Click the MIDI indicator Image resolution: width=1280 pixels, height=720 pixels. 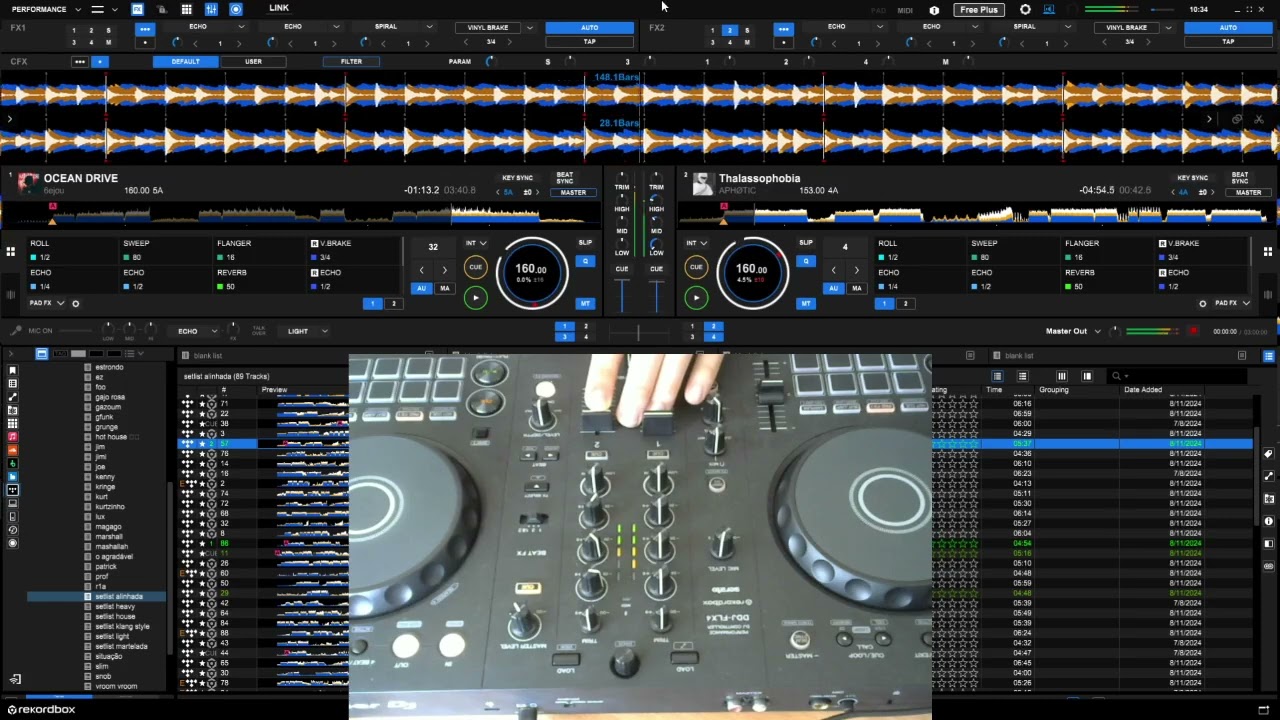click(905, 10)
